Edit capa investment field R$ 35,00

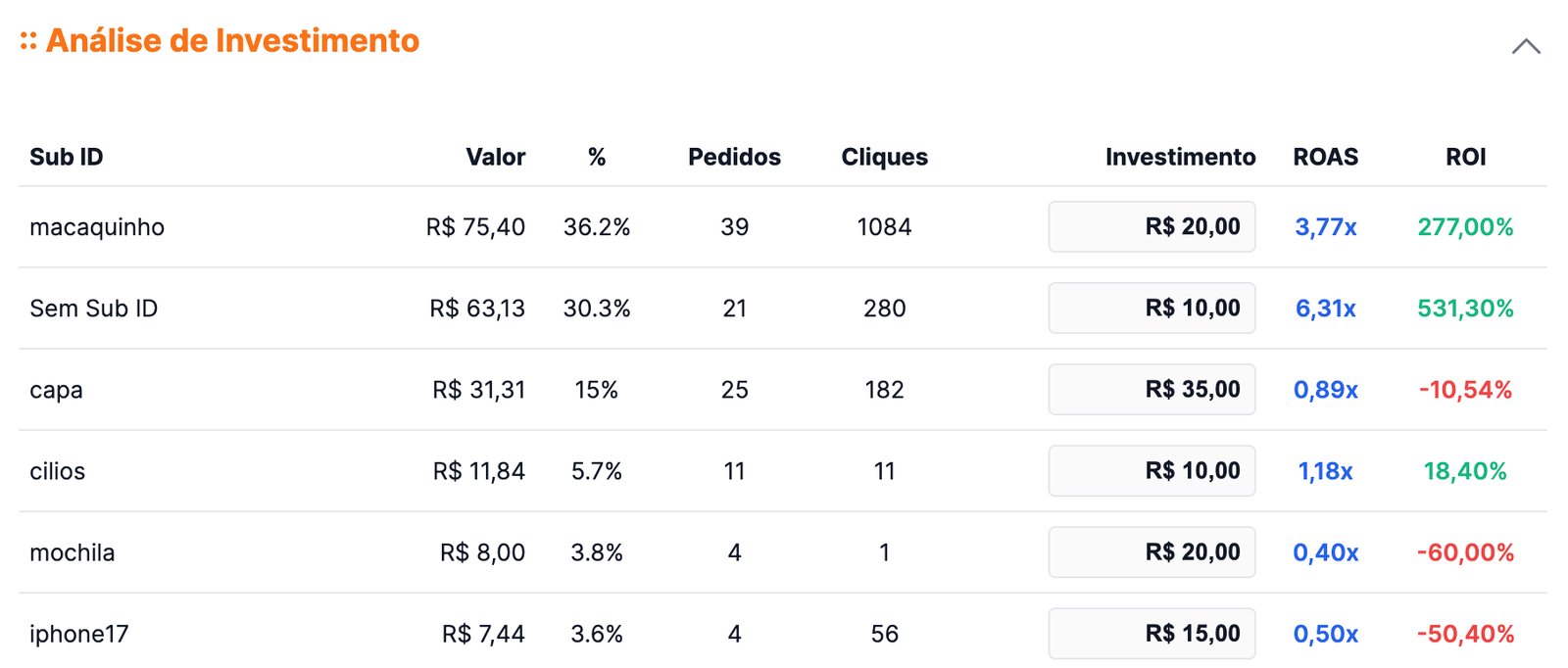coord(1151,390)
